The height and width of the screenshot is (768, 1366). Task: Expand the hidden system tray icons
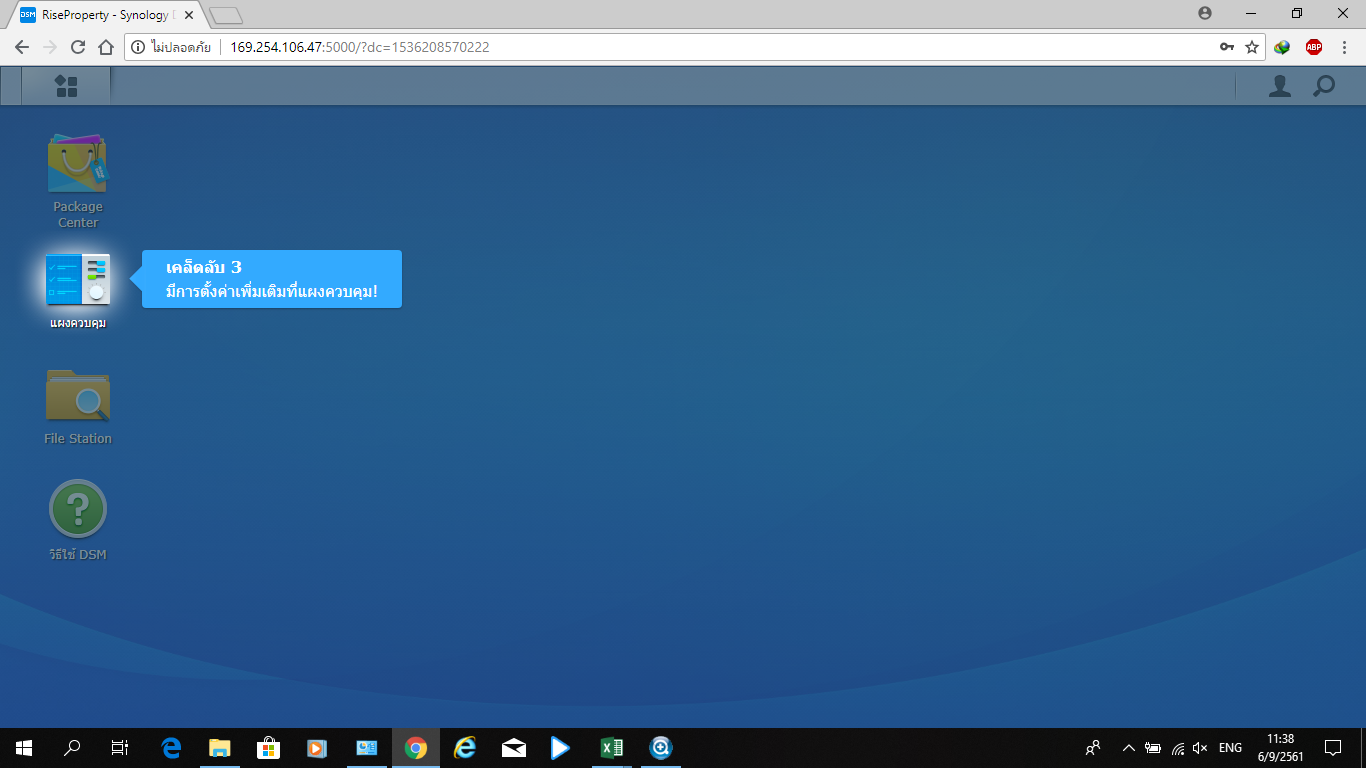1128,748
